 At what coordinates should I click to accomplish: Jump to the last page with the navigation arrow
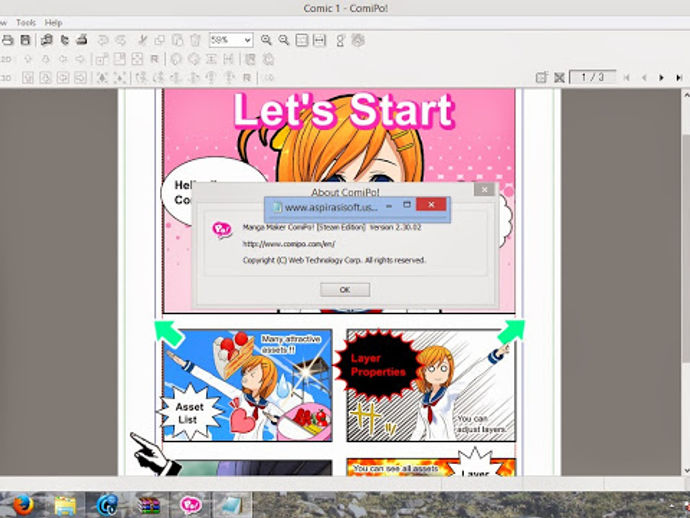coord(679,78)
